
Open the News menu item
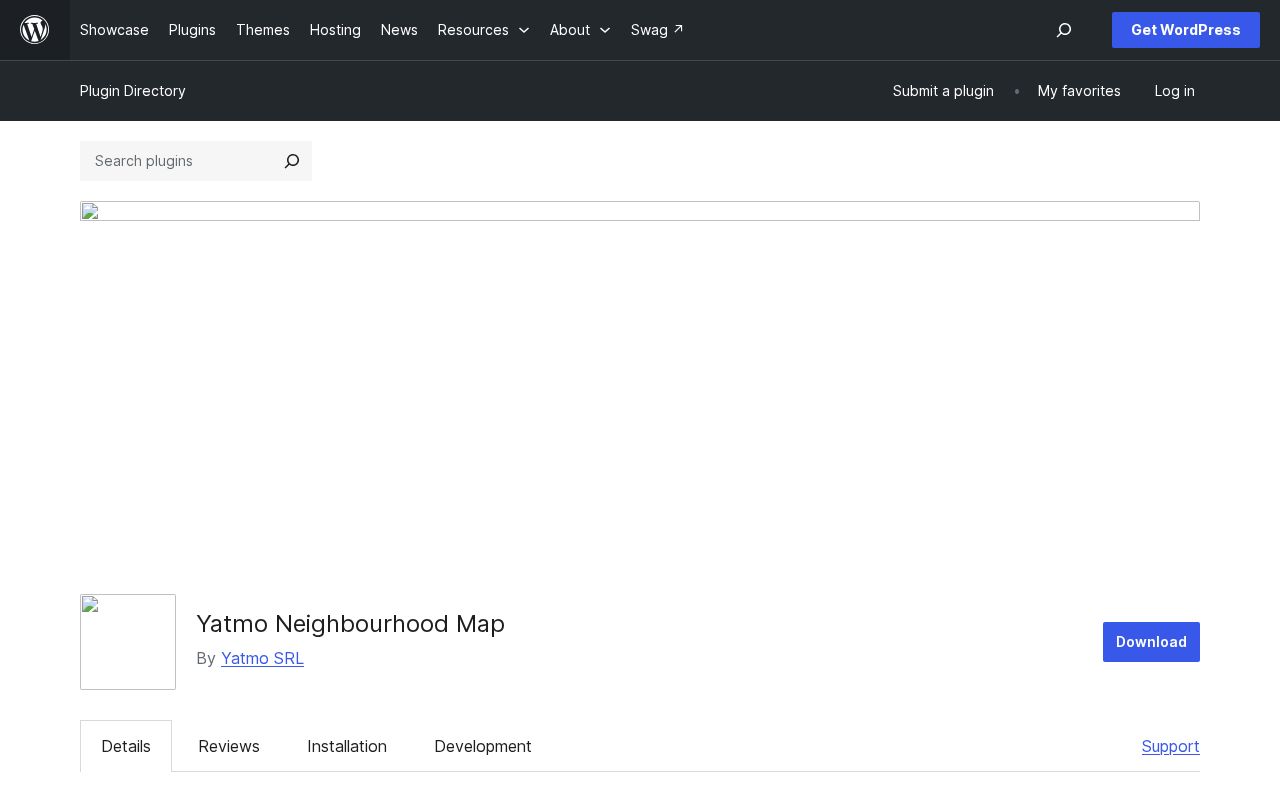[399, 30]
